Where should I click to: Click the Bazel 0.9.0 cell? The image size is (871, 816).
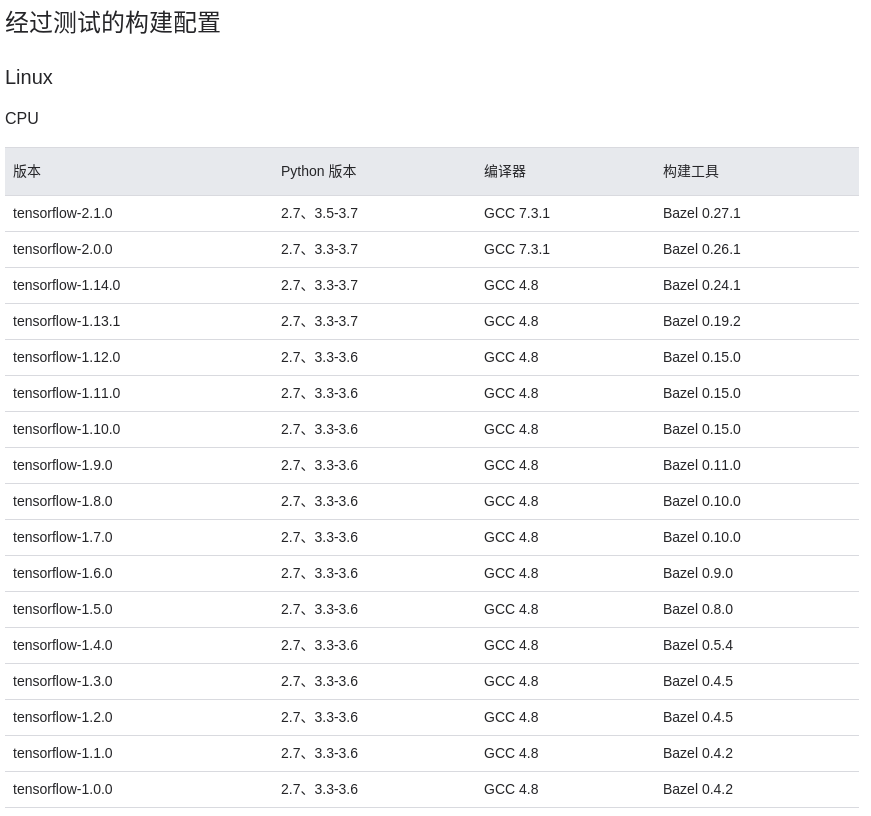tap(698, 573)
